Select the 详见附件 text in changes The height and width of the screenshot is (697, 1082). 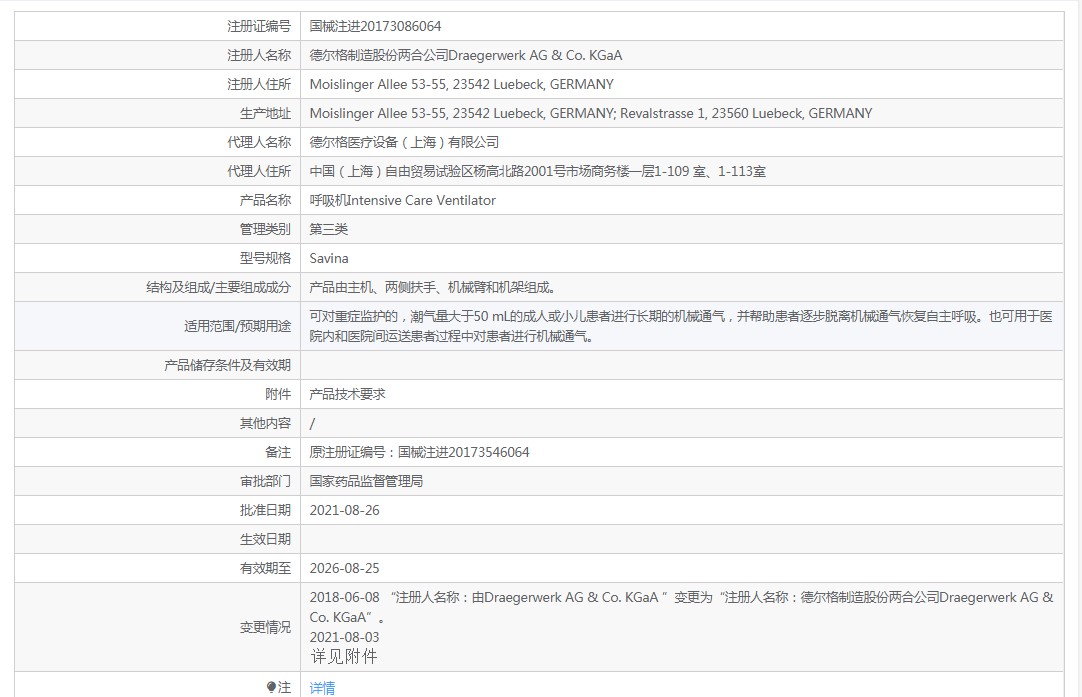click(x=344, y=656)
